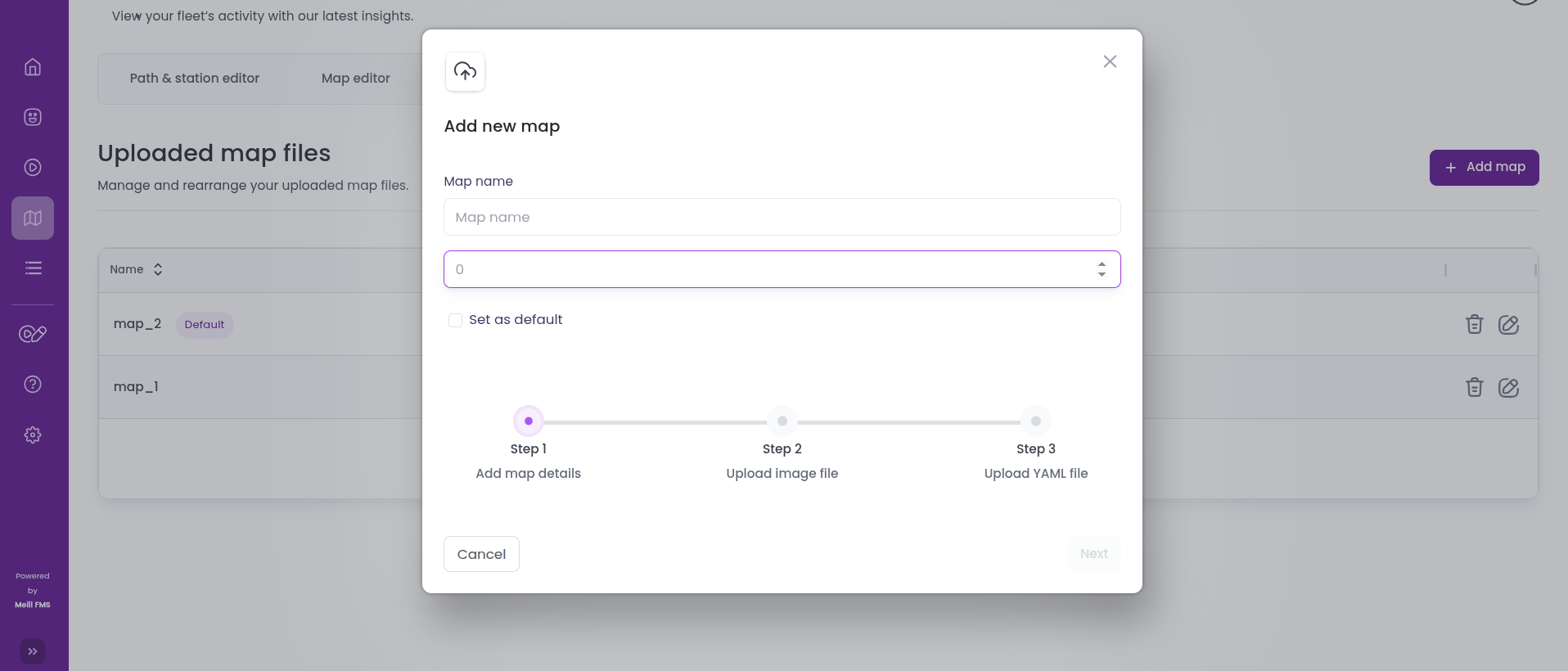
Task: Switch to the Map editor tab
Action: point(355,79)
